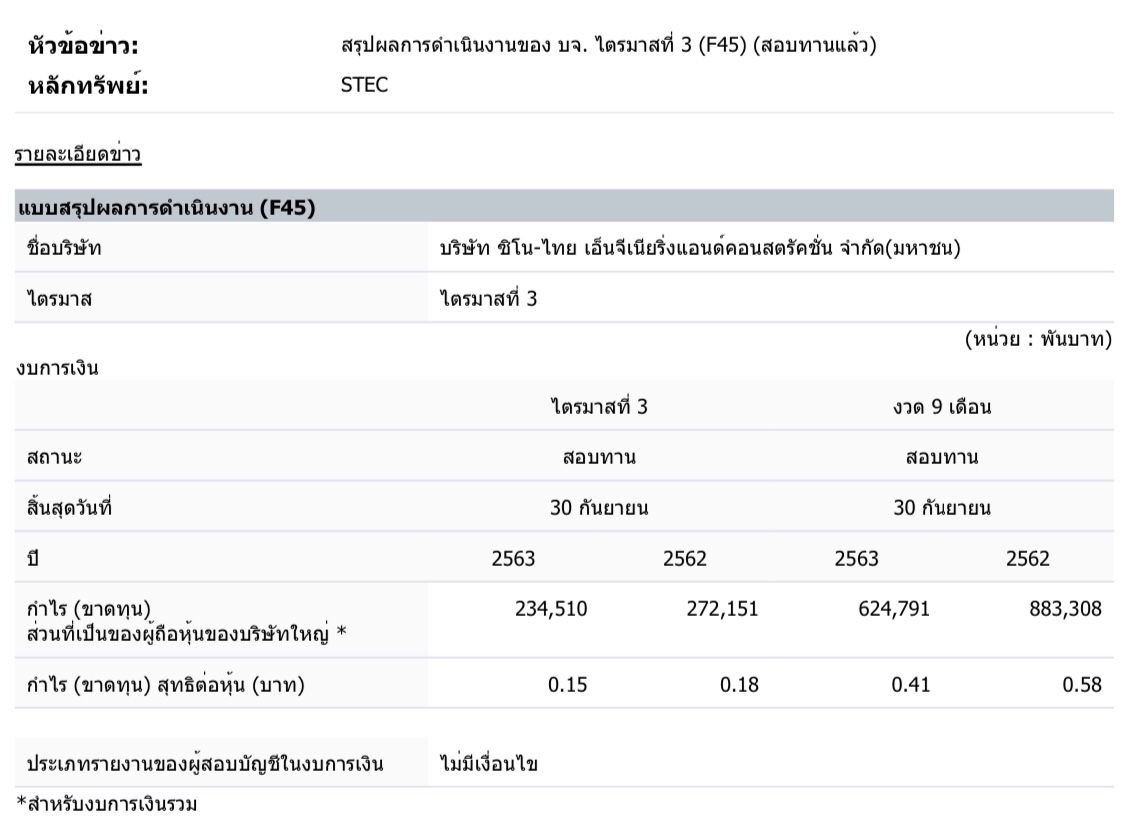Click the footnote *สำหรับงบการเงินรวม
Screen dimensions: 1124x832
click(x=106, y=804)
